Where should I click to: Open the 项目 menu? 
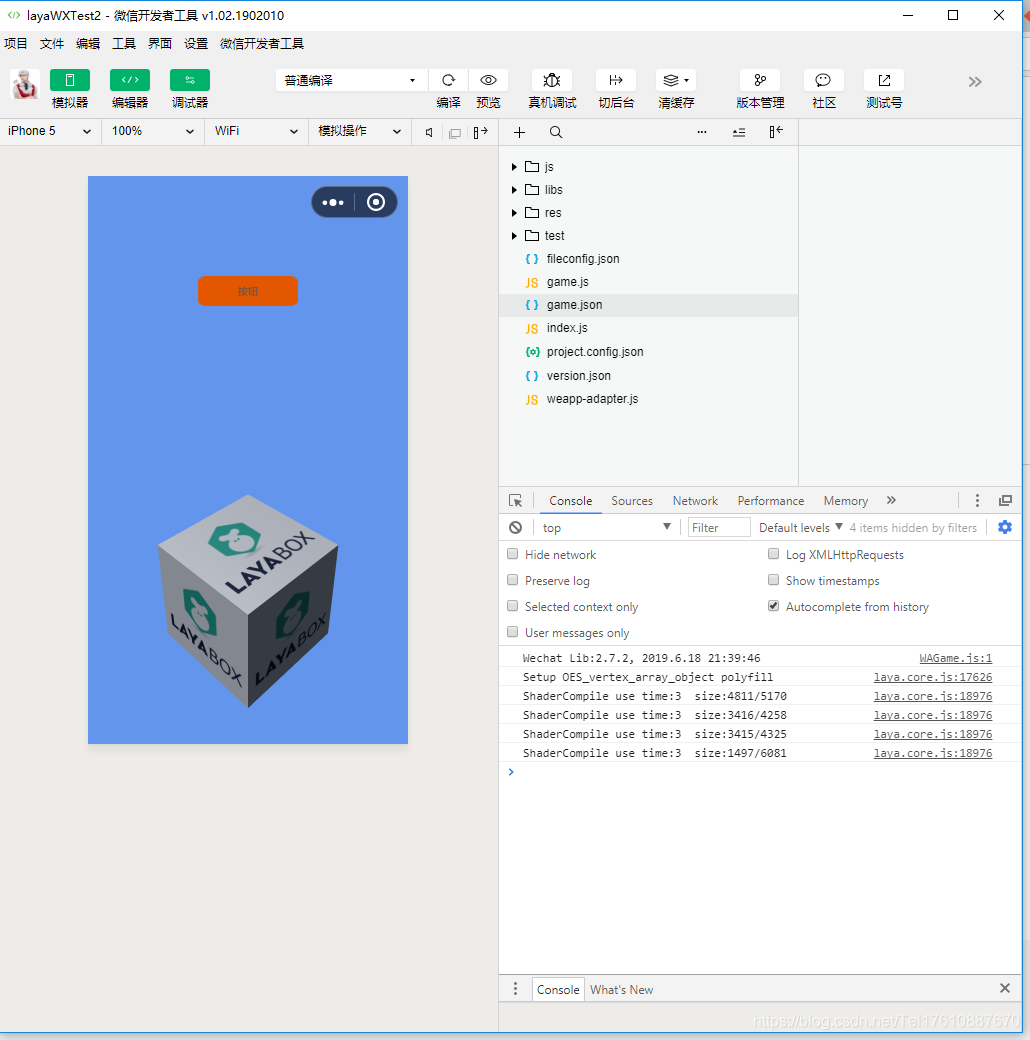coord(16,44)
